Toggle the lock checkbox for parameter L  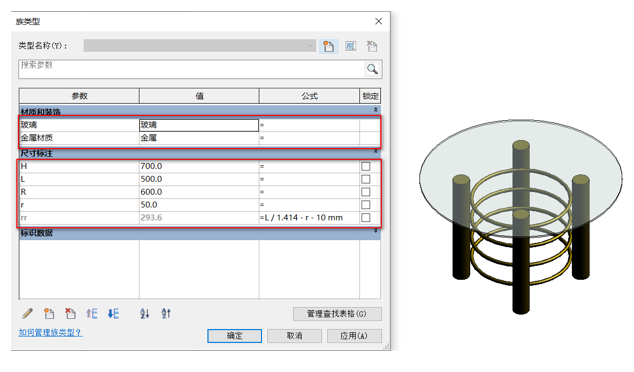coord(366,179)
